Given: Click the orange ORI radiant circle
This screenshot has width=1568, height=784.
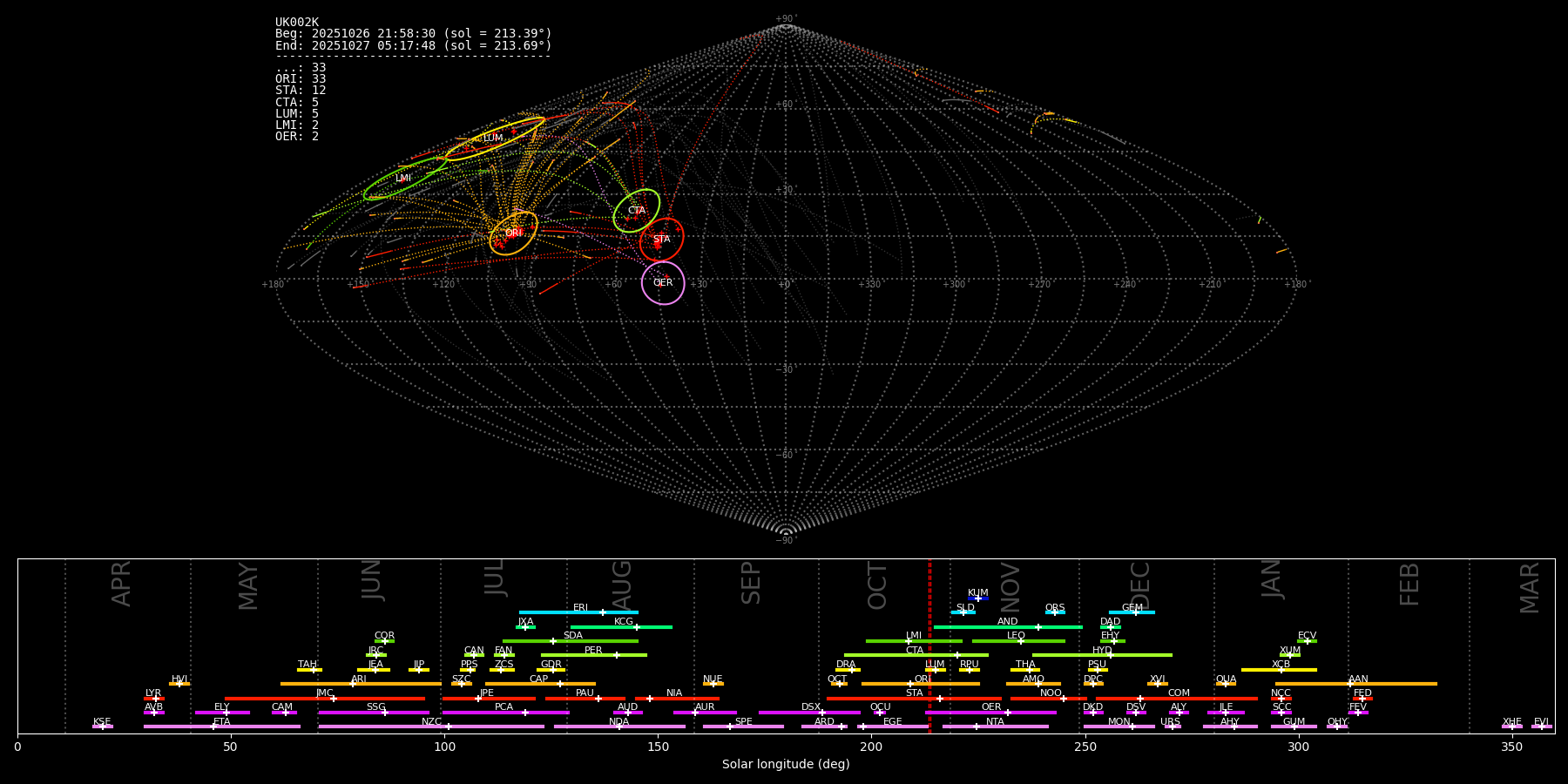Looking at the screenshot, I should click(x=513, y=233).
